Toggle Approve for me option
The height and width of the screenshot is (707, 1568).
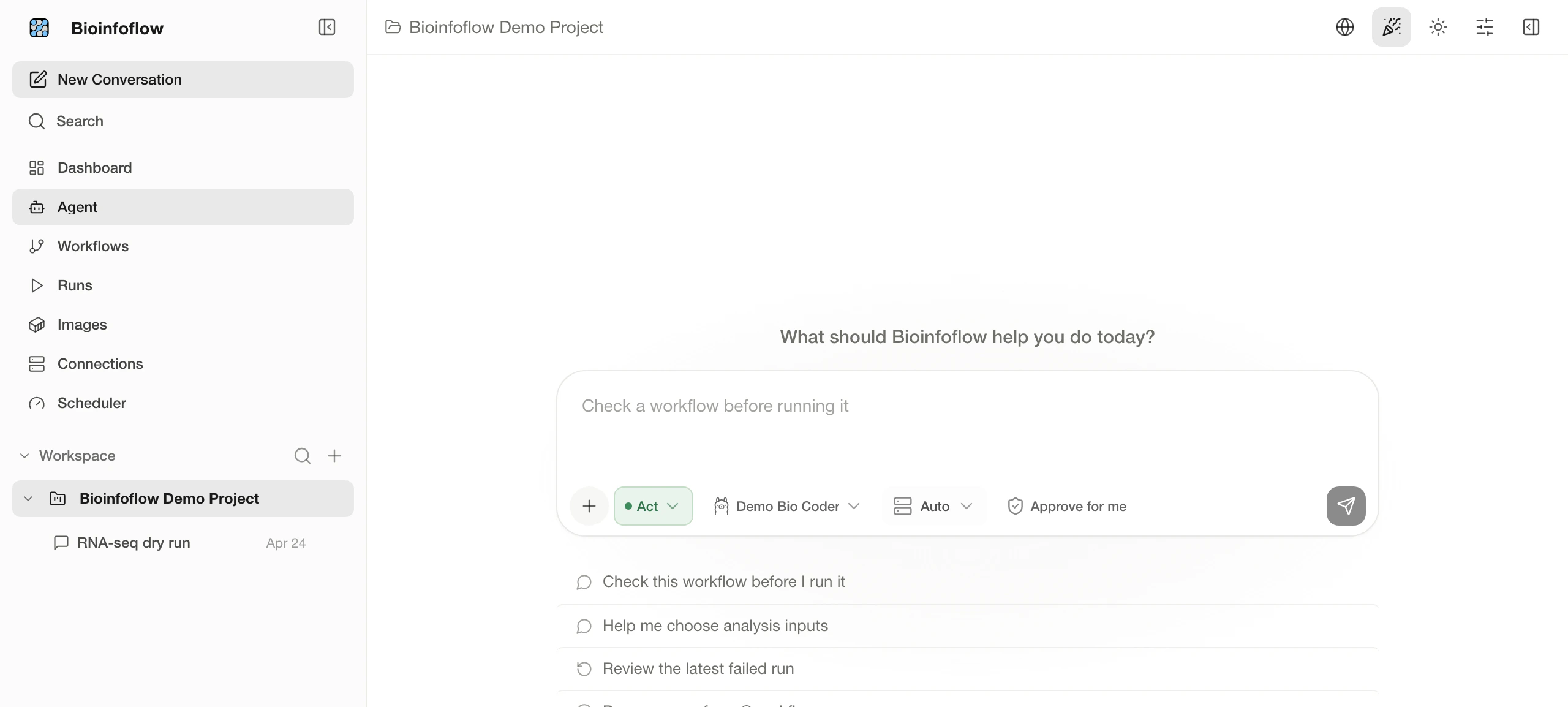point(1068,506)
